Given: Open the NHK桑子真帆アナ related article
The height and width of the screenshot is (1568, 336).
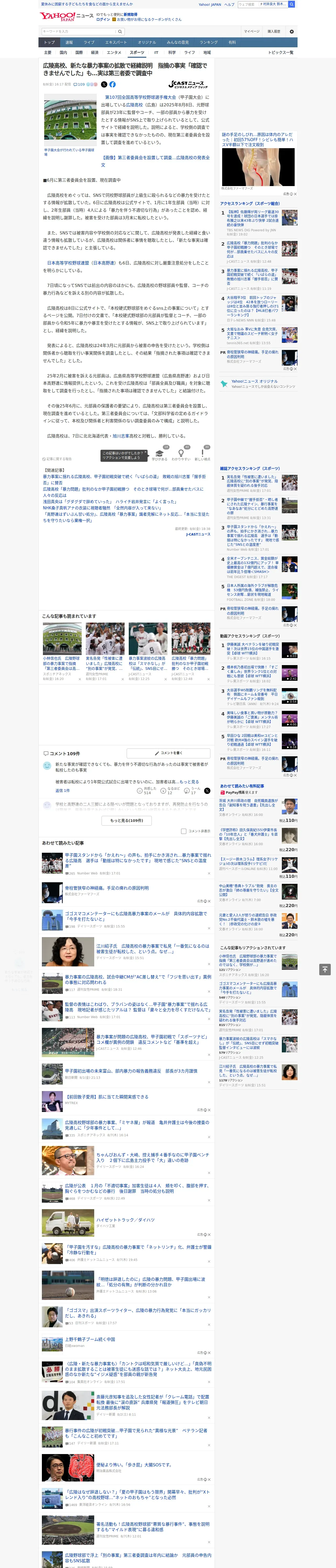Looking at the screenshot, I should [102, 508].
